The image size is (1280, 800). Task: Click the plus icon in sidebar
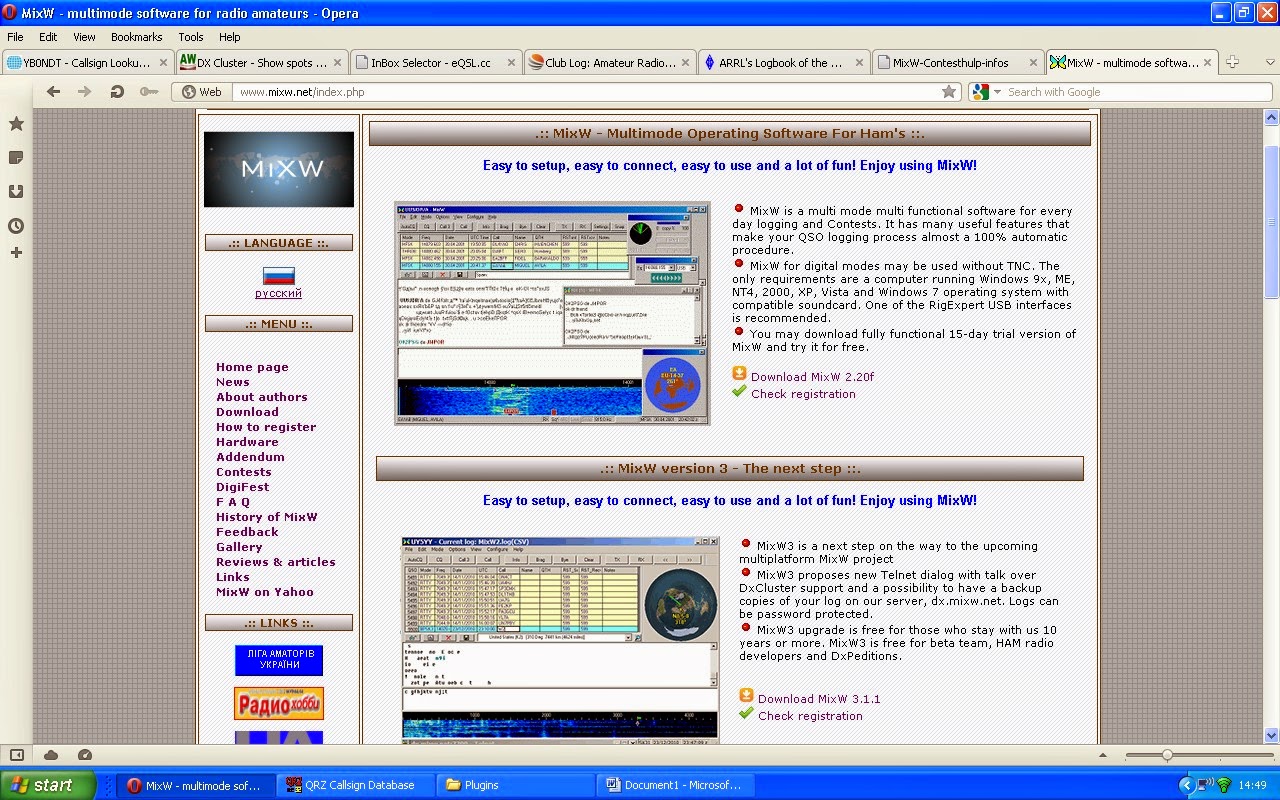(x=16, y=253)
